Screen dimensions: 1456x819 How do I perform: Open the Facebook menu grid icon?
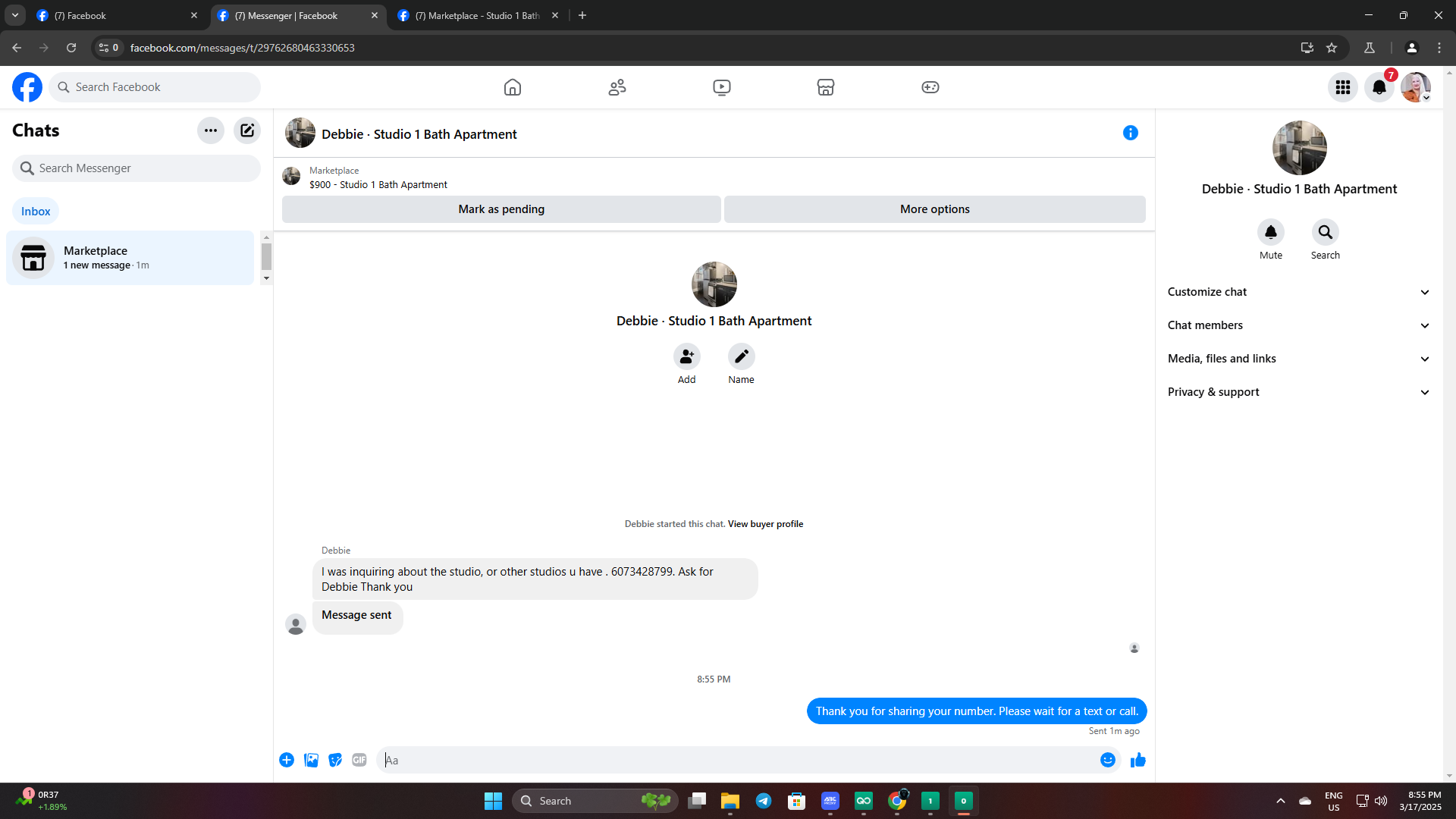[x=1343, y=87]
